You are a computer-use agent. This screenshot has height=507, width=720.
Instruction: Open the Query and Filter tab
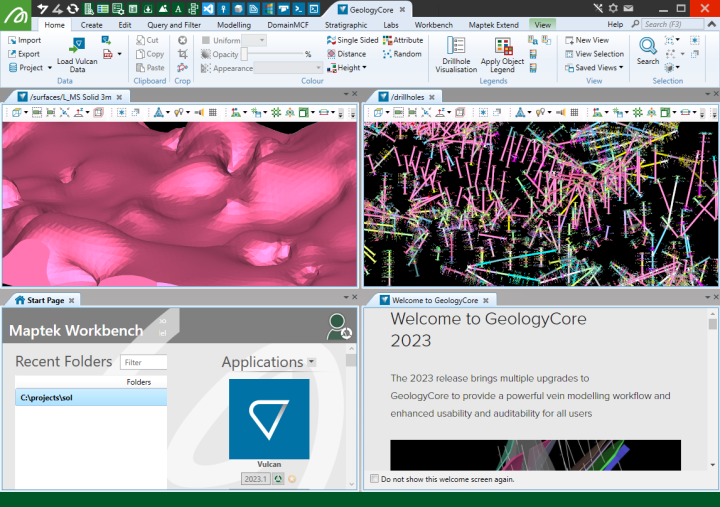[173, 24]
